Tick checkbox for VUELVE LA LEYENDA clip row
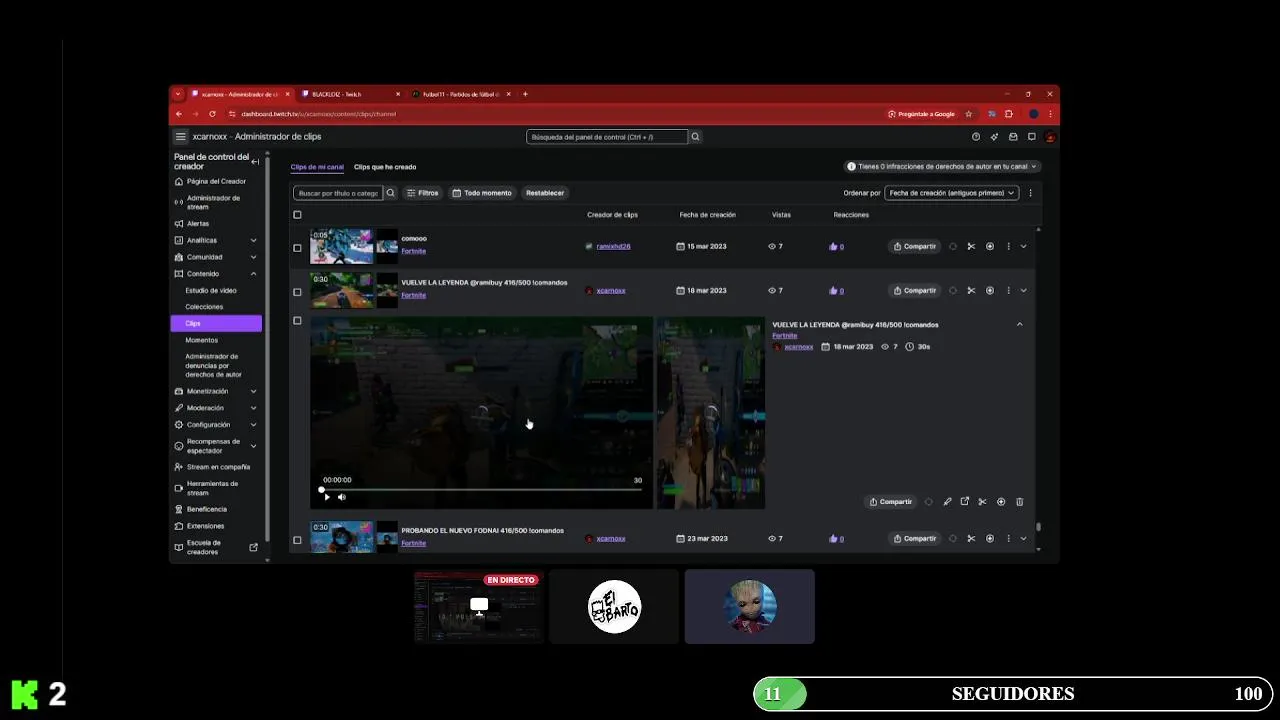This screenshot has height=720, width=1280. click(297, 292)
